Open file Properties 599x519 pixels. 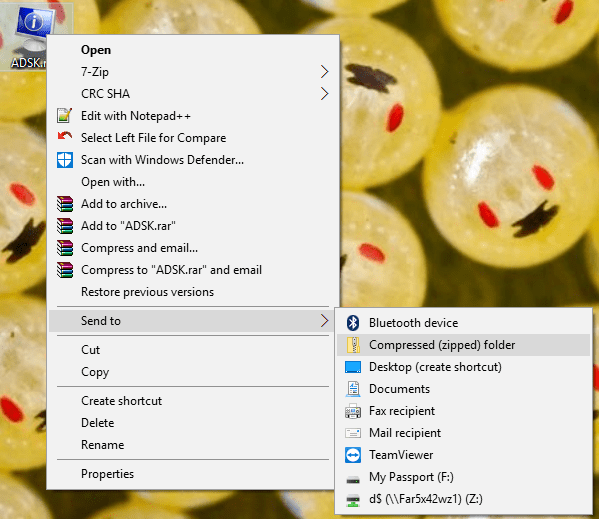193,474
